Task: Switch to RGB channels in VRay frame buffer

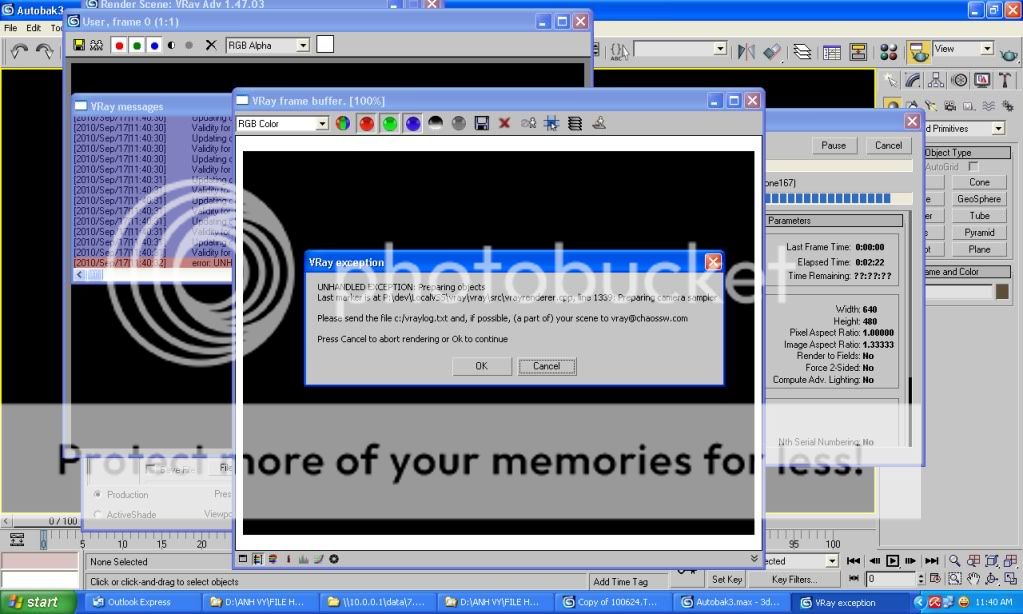Action: 343,123
